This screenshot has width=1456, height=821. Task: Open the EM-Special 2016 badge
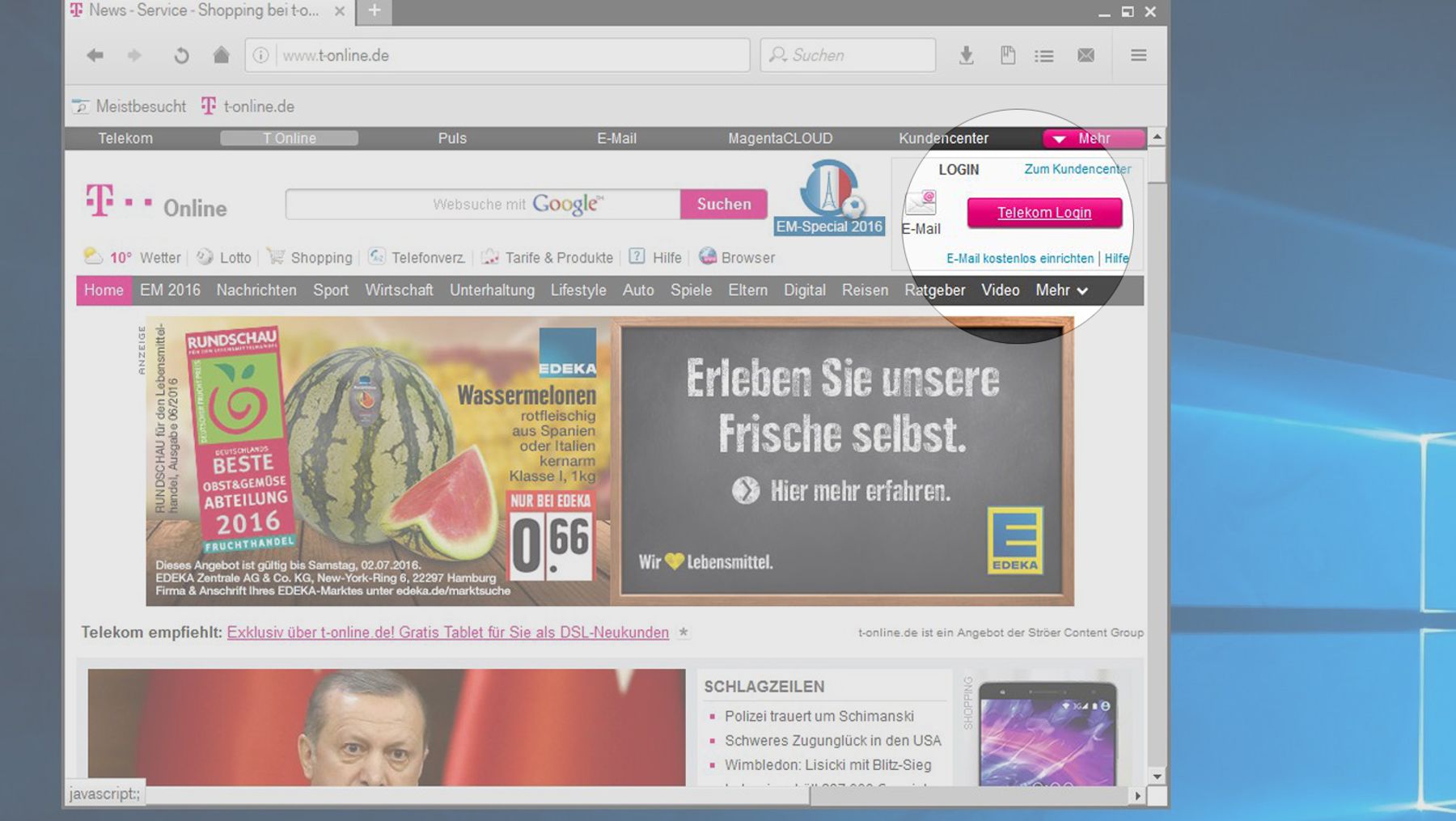pyautogui.click(x=829, y=197)
